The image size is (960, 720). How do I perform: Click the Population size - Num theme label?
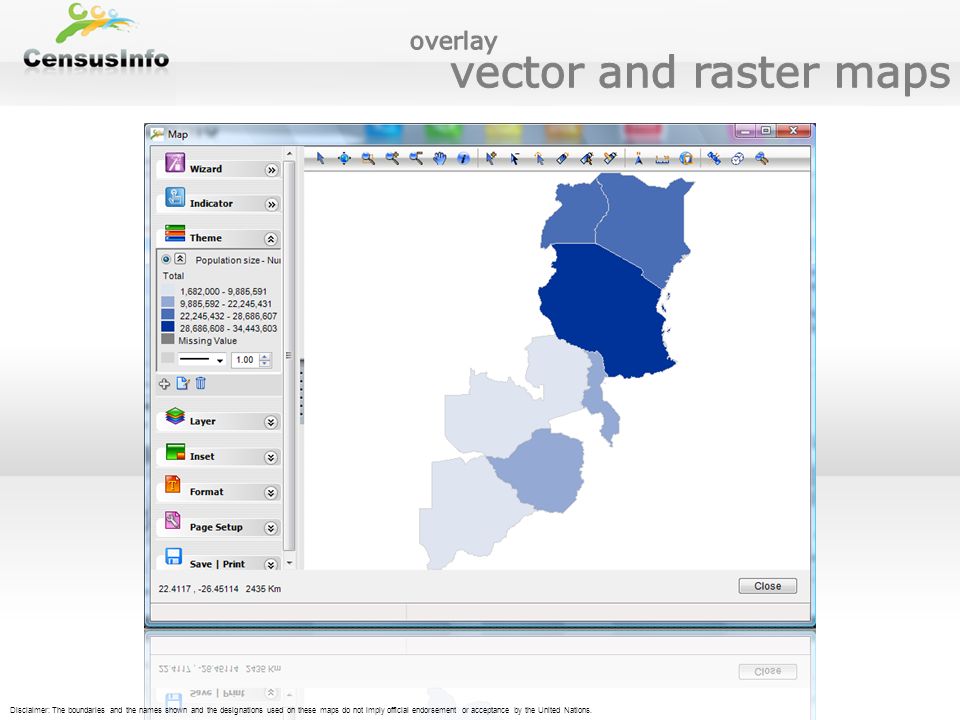click(238, 260)
